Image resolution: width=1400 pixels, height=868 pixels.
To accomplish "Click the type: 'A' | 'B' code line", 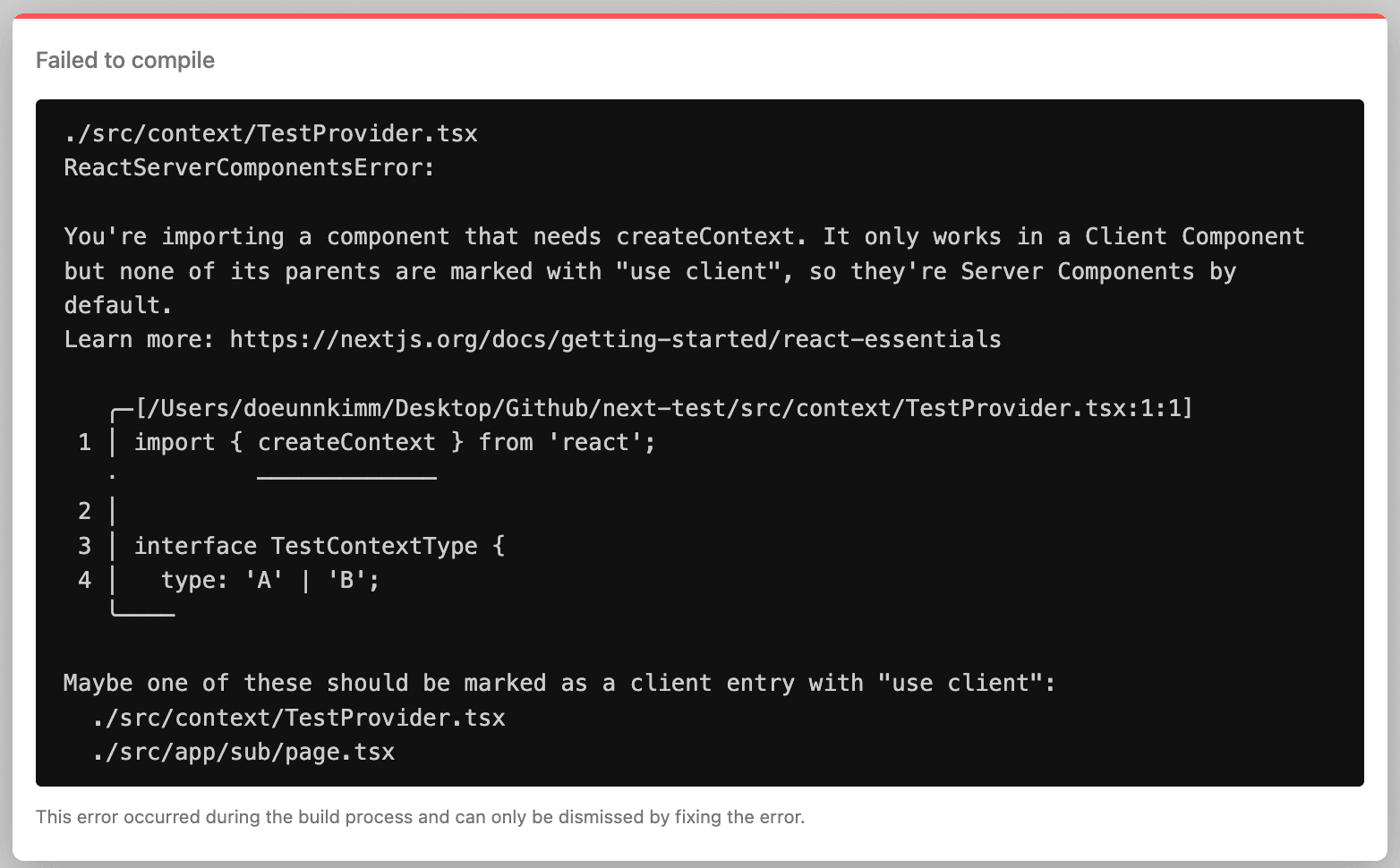I will coord(269,580).
